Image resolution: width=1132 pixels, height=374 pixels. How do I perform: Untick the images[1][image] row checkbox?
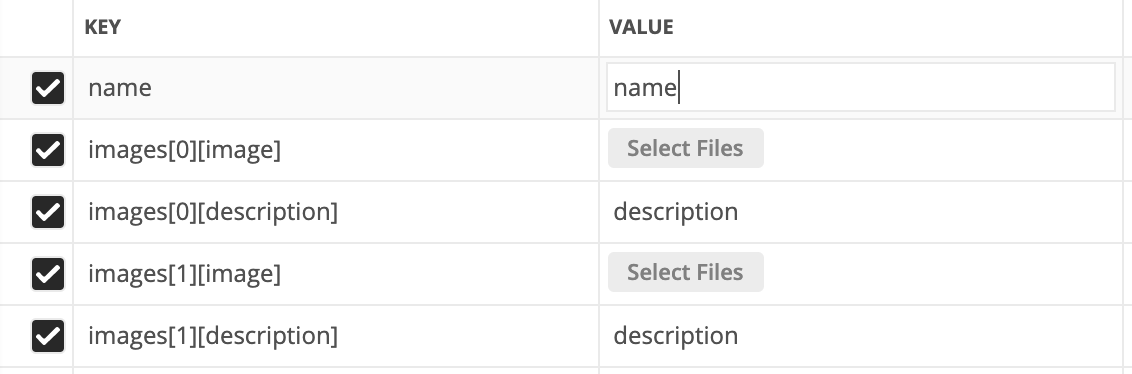point(48,274)
